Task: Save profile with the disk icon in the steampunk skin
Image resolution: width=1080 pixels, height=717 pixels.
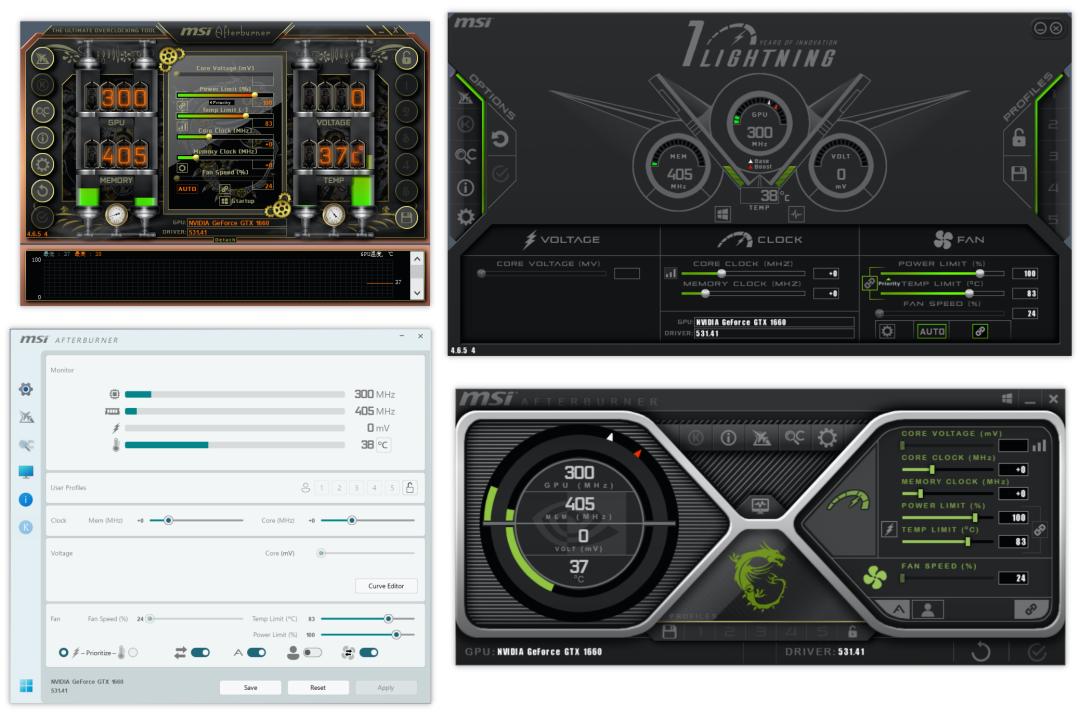Action: 406,217
